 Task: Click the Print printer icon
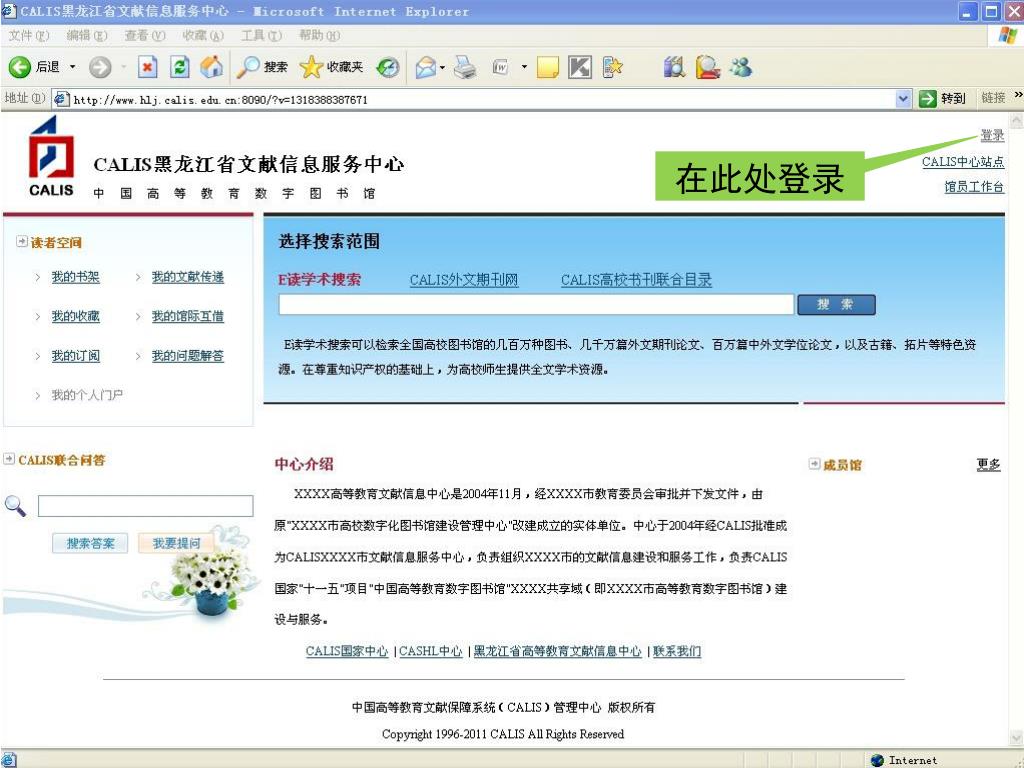click(465, 67)
